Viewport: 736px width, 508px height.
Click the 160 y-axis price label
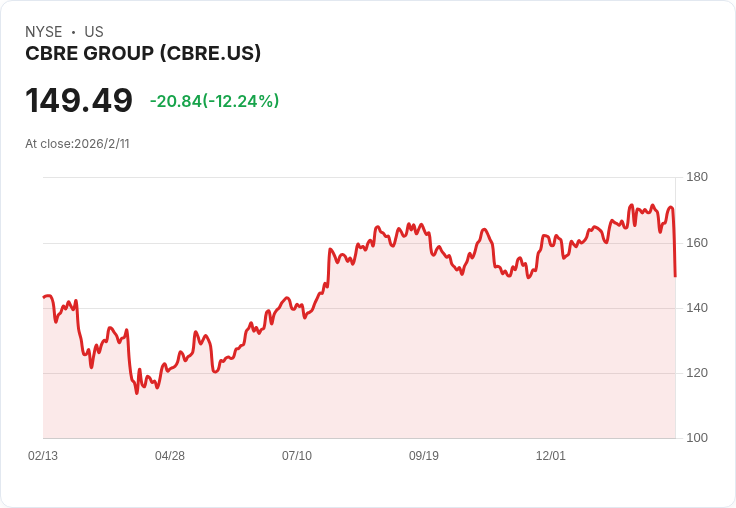pyautogui.click(x=697, y=243)
